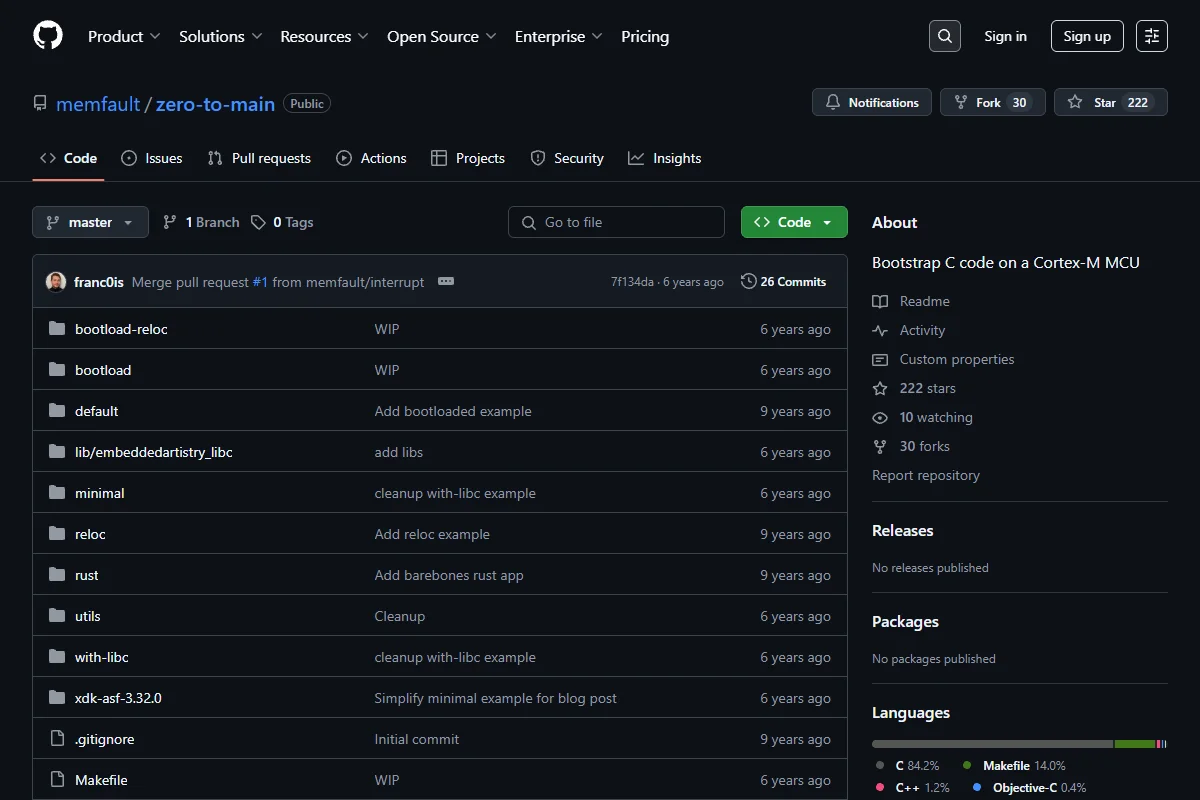The width and height of the screenshot is (1200, 800).
Task: Click franc0is avatar thumbnail
Action: pos(56,282)
